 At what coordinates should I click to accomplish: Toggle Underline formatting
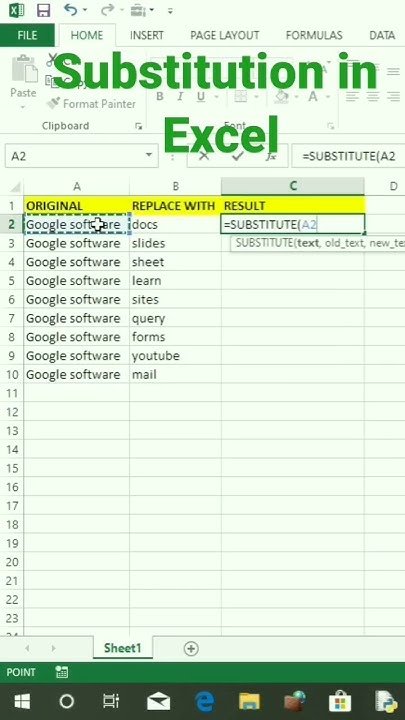tap(201, 96)
